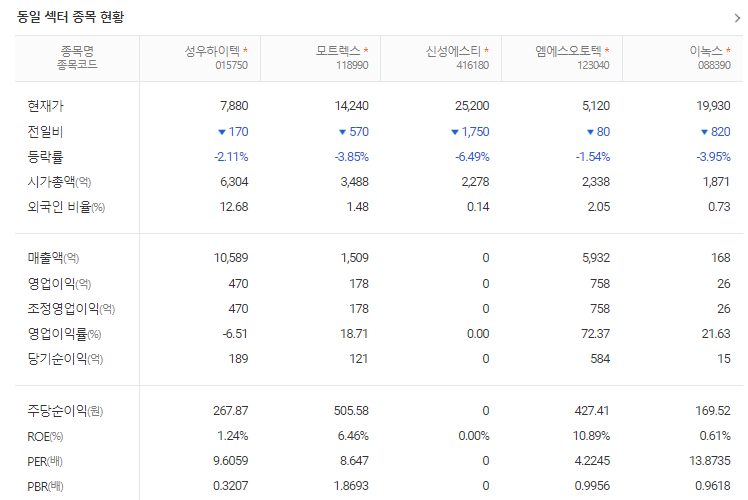Image resolution: width=748 pixels, height=500 pixels.
Task: Select stock code 123040
Action: click(x=593, y=65)
